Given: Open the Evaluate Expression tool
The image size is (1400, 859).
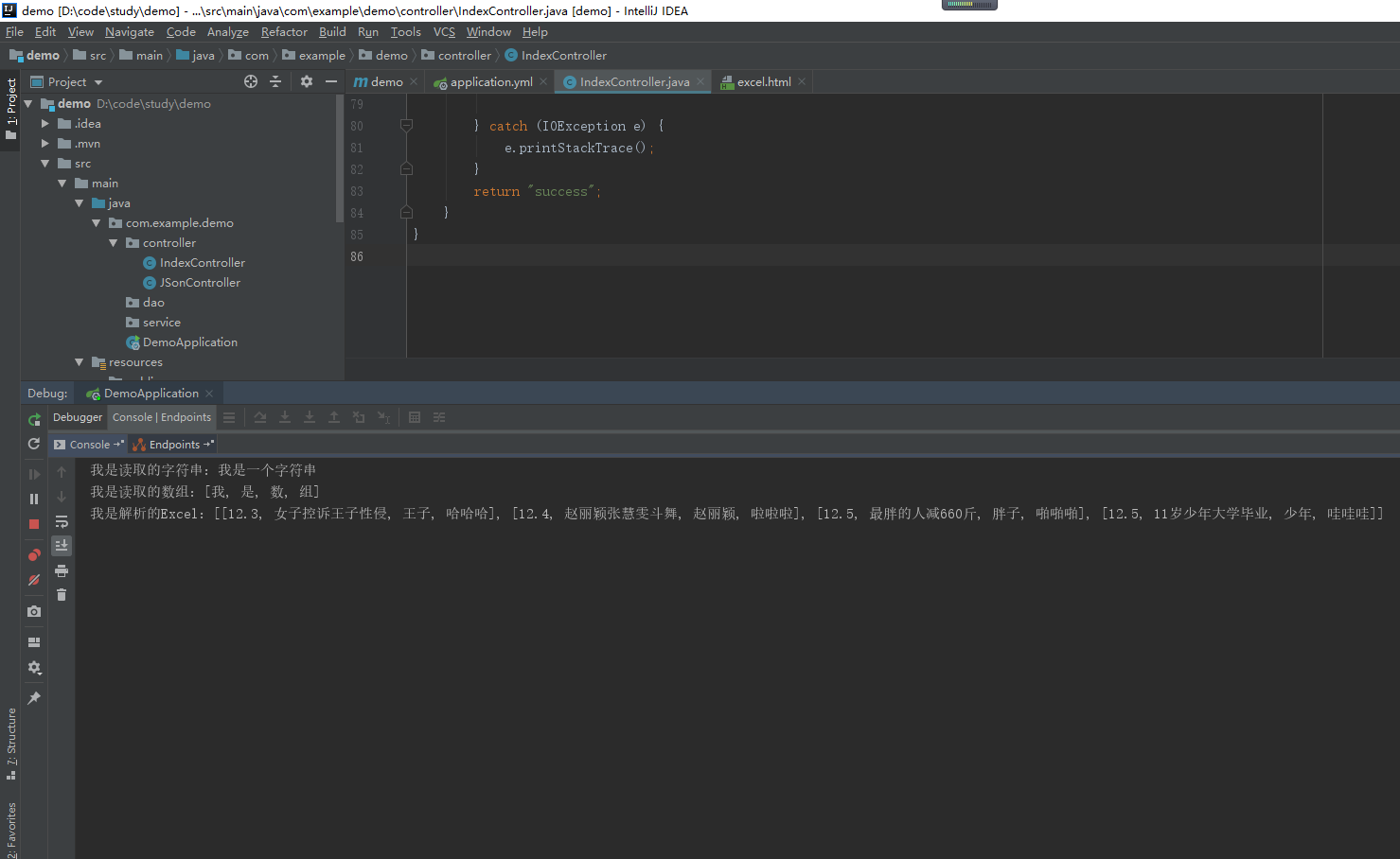Looking at the screenshot, I should coord(415,417).
